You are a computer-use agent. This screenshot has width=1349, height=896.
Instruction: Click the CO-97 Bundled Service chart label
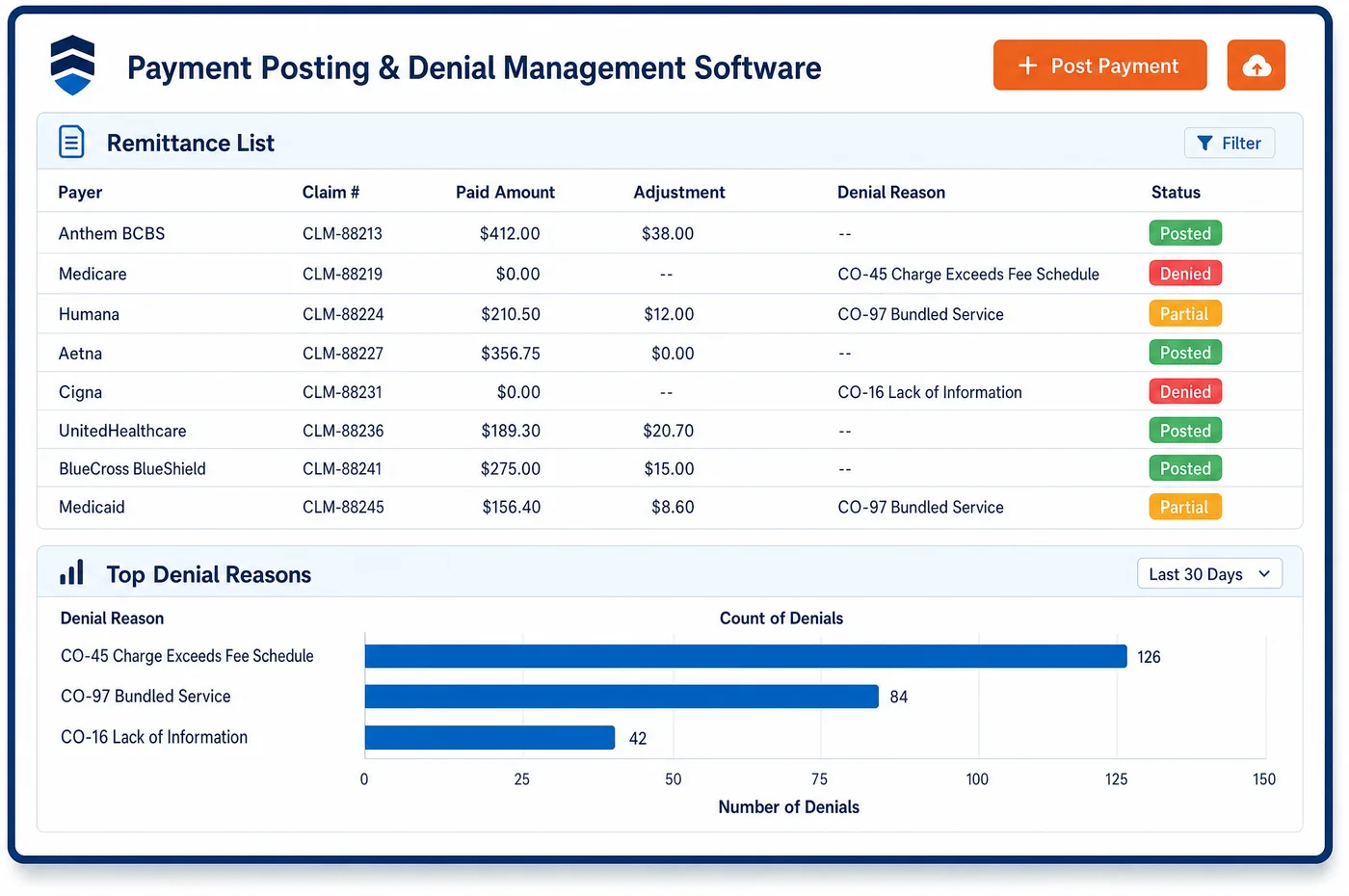(145, 697)
